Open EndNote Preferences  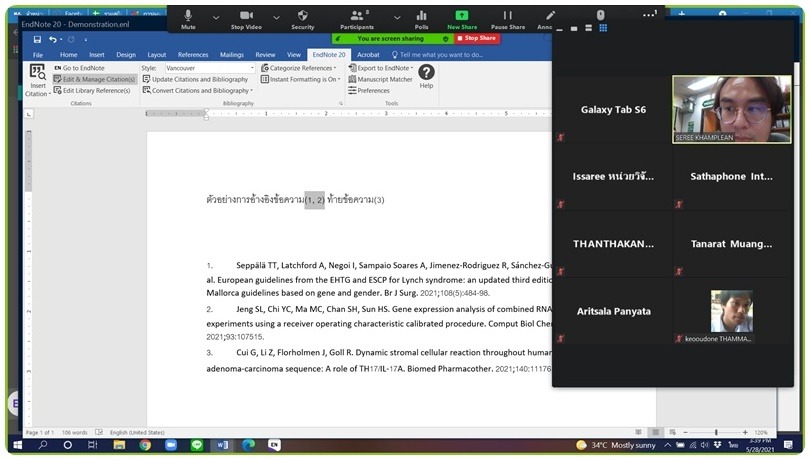click(373, 90)
